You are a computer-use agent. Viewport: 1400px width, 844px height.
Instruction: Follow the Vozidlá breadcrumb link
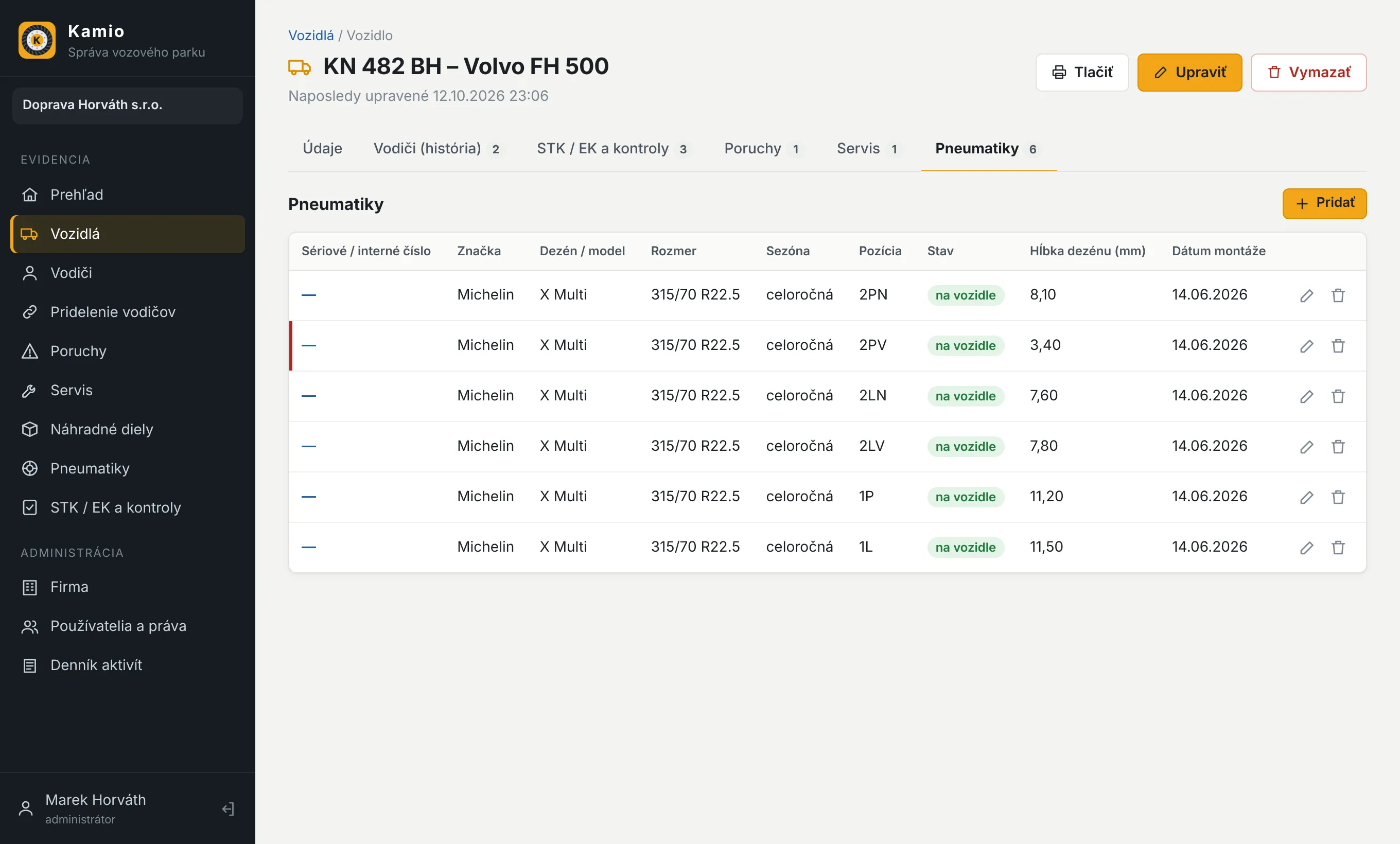(x=311, y=35)
